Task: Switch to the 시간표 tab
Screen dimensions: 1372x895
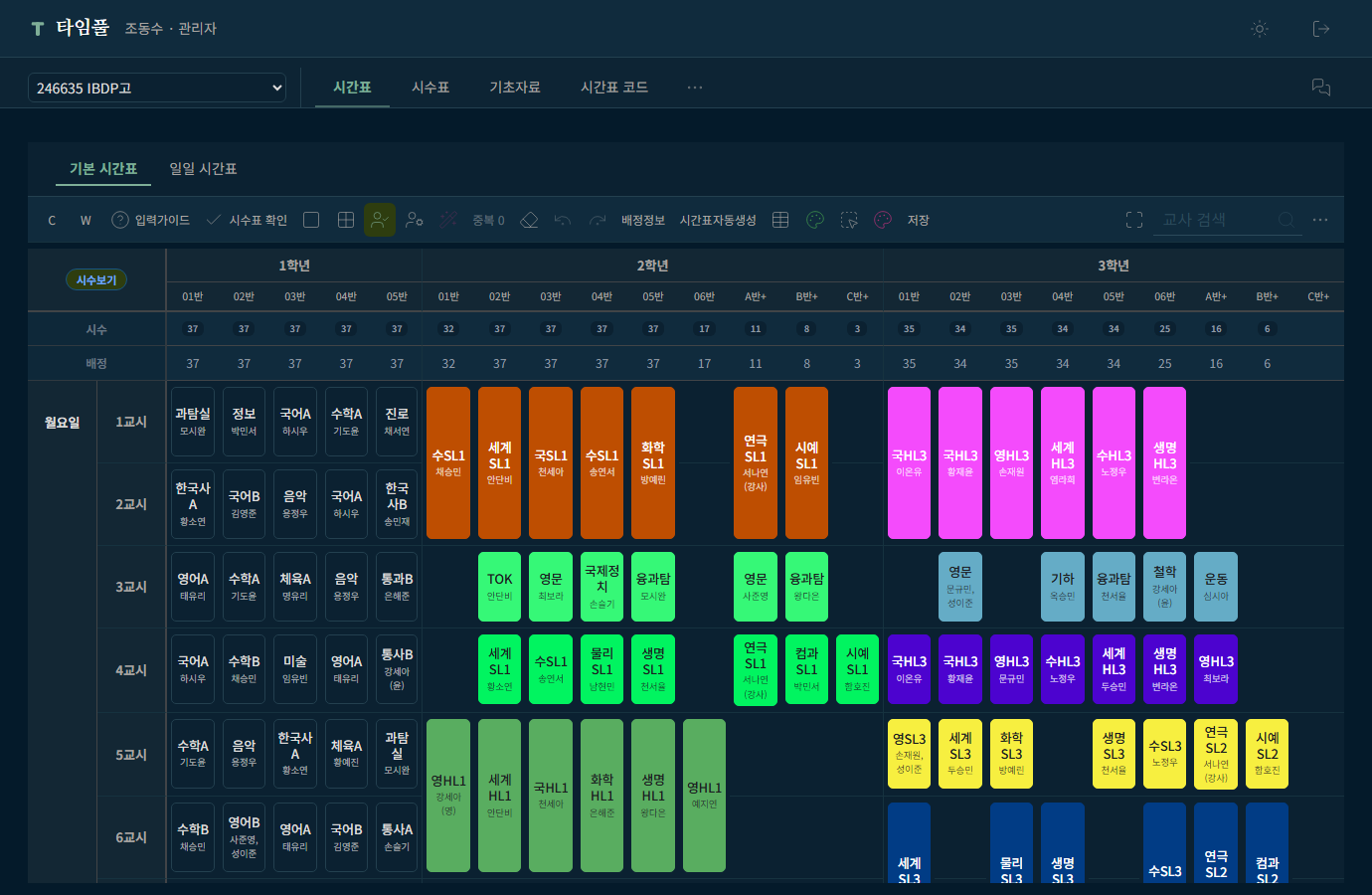Action: click(x=352, y=88)
